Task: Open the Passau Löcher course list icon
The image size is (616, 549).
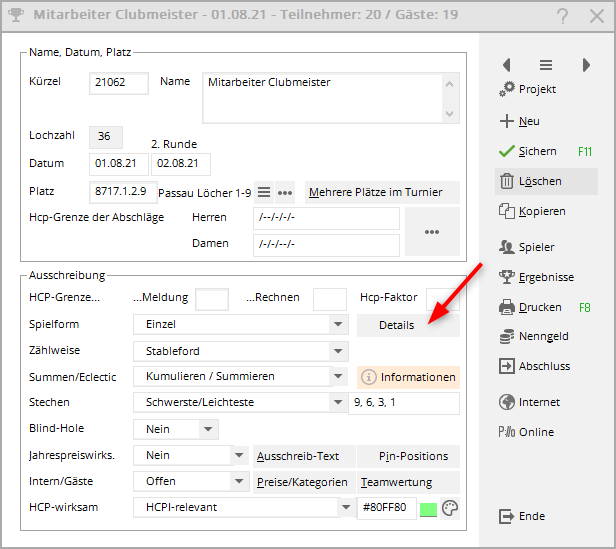Action: (264, 192)
